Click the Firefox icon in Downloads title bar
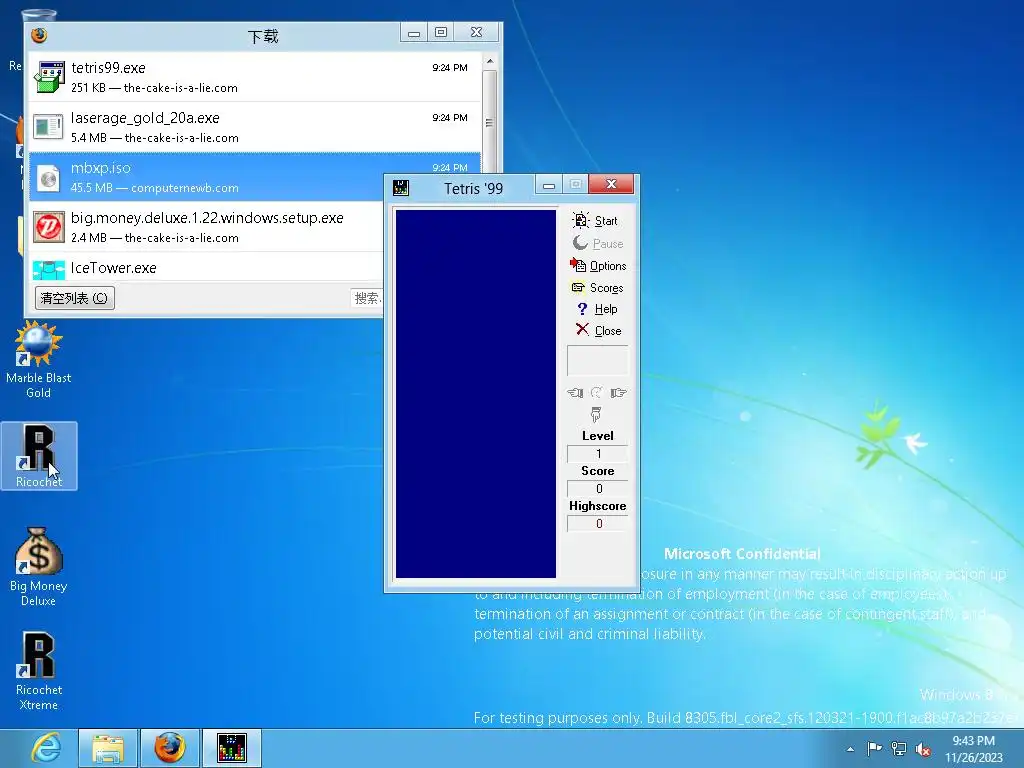 click(39, 35)
